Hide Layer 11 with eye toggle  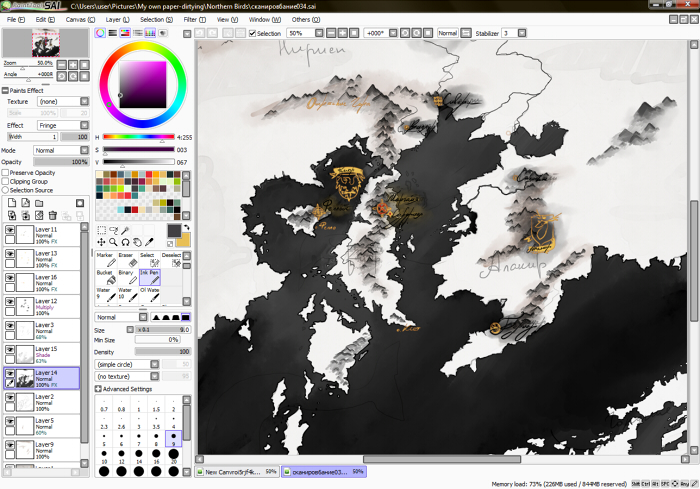(x=10, y=230)
